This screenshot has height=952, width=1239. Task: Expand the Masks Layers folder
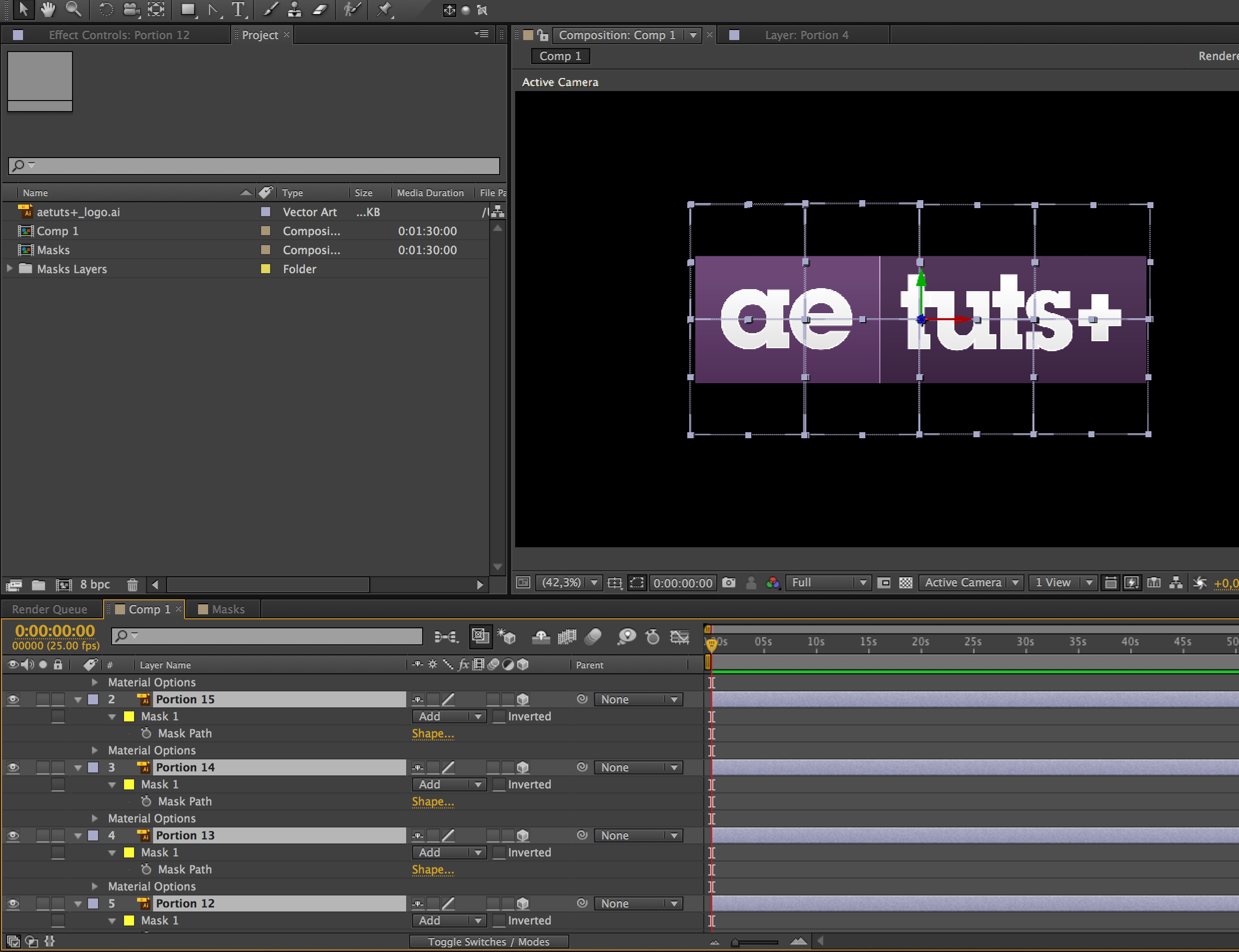(x=10, y=269)
